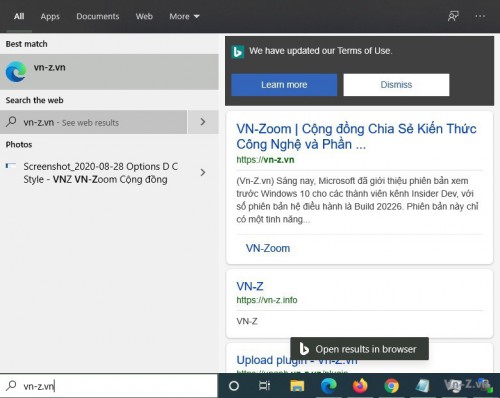Click the VN-Z description text under vn-z.info
This screenshot has height=398, width=500.
tap(247, 321)
